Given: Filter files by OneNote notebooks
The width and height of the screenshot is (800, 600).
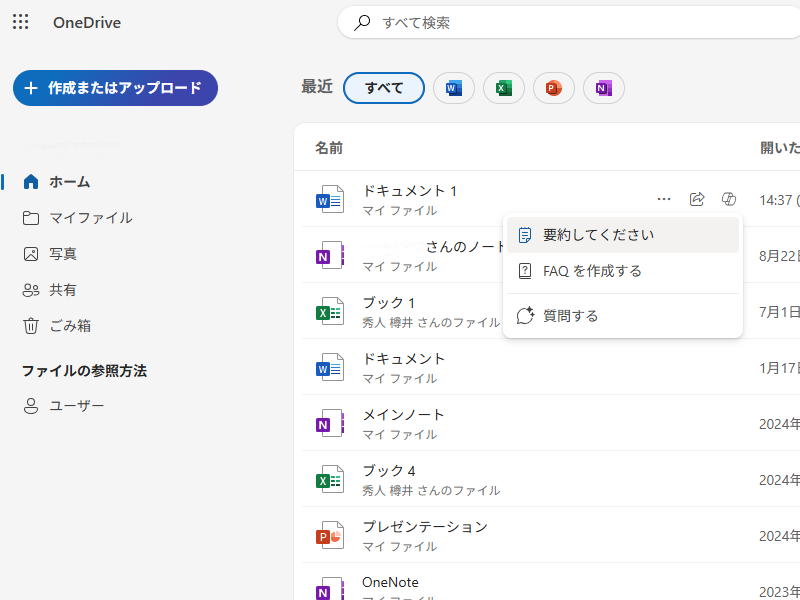Looking at the screenshot, I should click(x=603, y=88).
